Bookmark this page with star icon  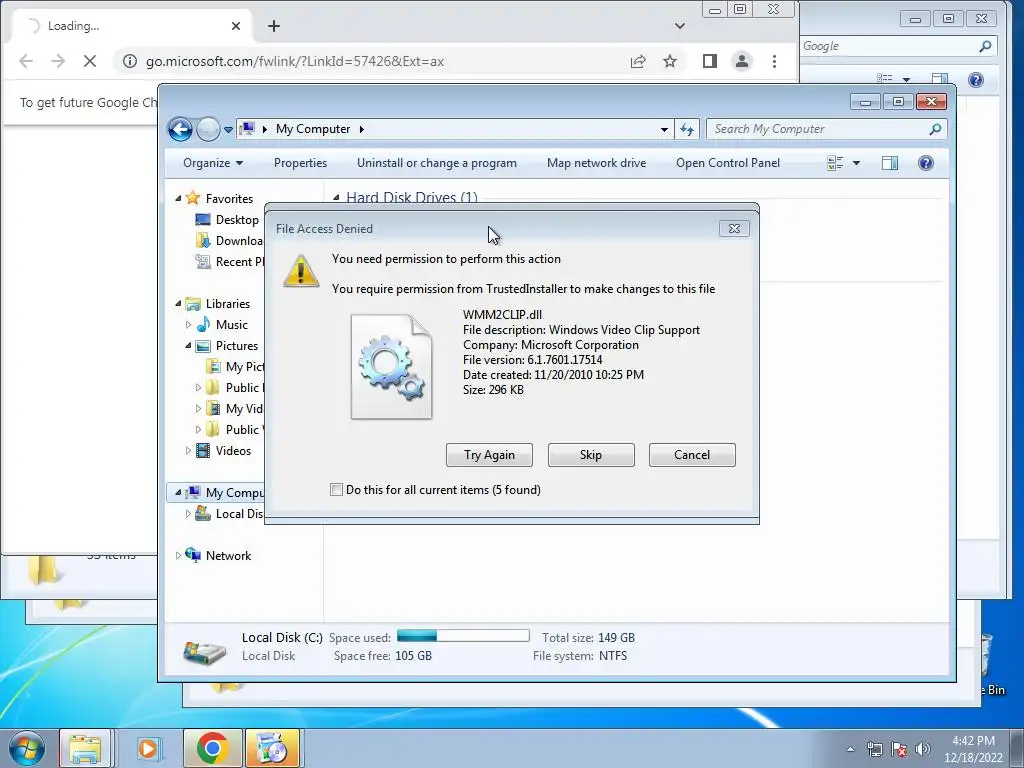pyautogui.click(x=670, y=61)
